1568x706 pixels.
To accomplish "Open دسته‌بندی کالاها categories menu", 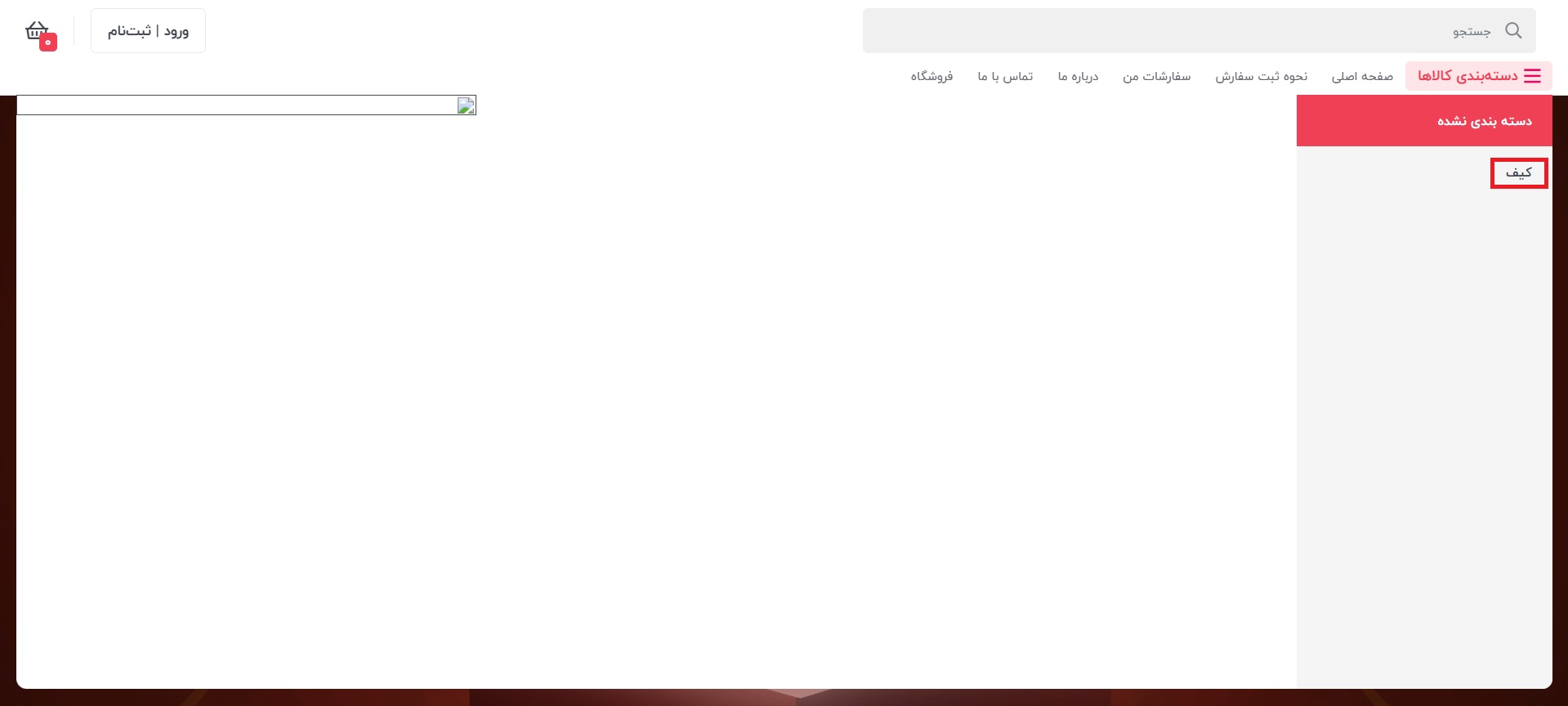I will pyautogui.click(x=1478, y=76).
